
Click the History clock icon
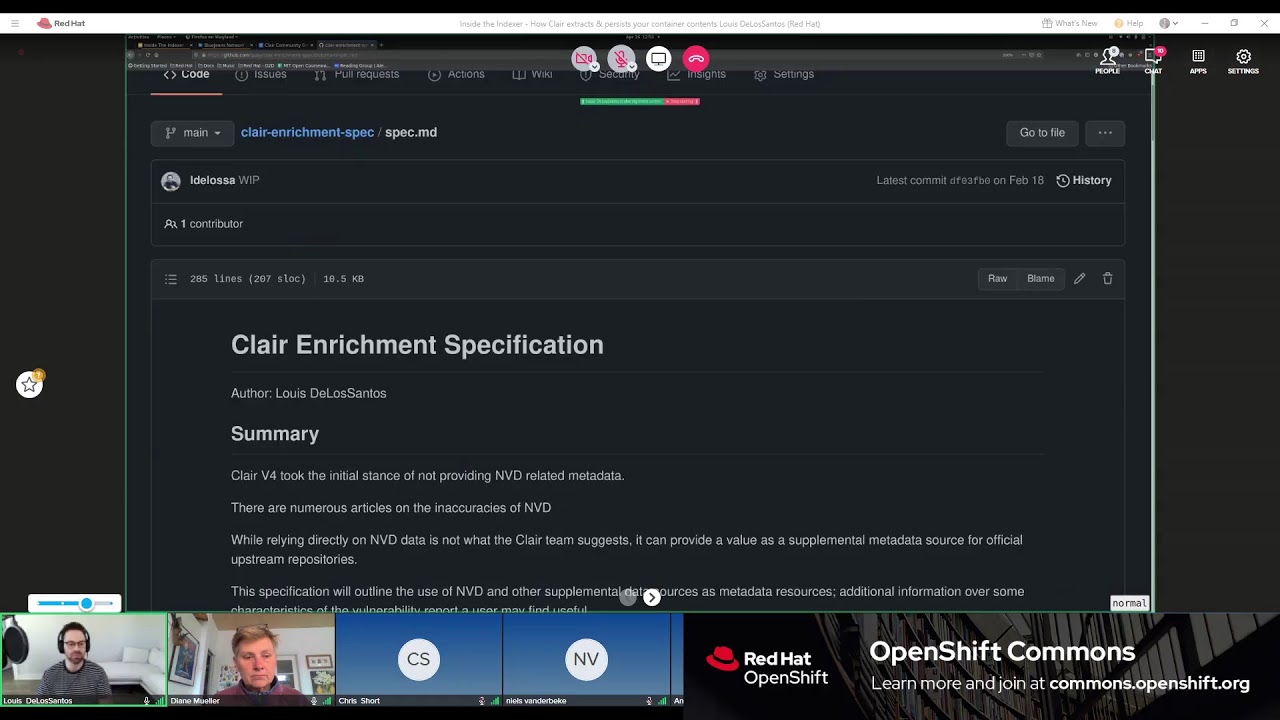pyautogui.click(x=1063, y=181)
